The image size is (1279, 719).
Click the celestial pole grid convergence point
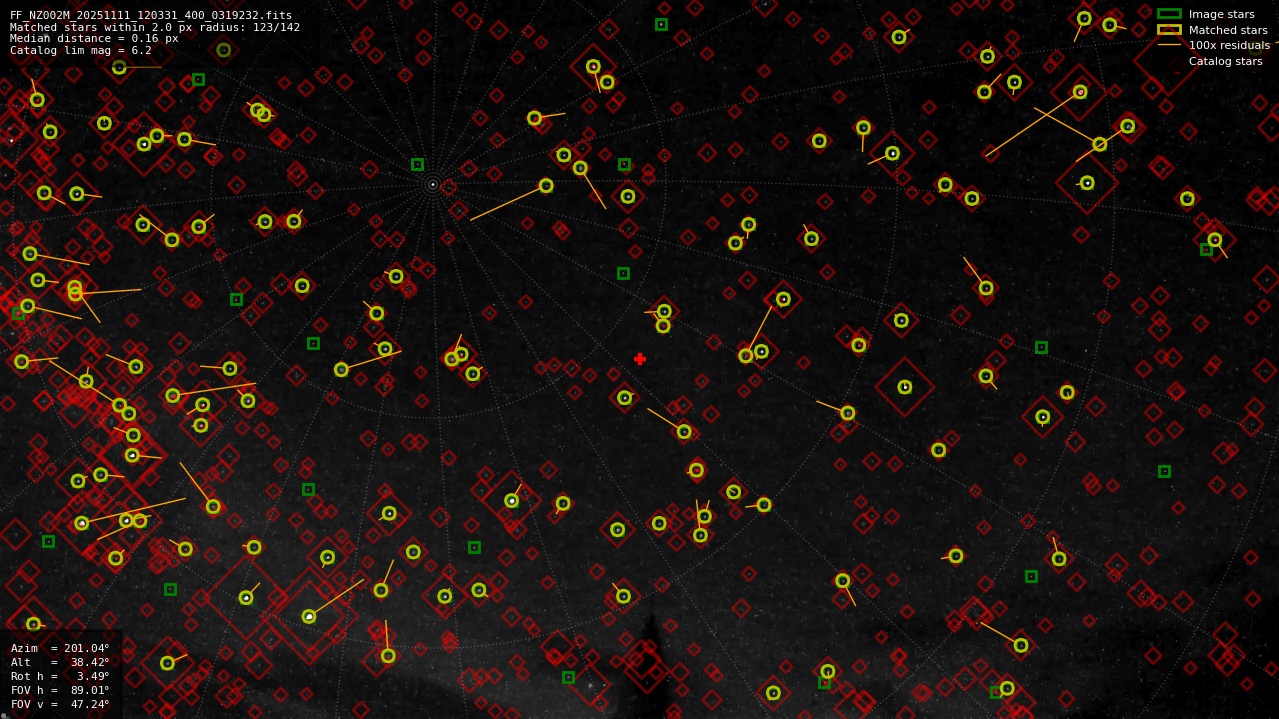click(433, 184)
